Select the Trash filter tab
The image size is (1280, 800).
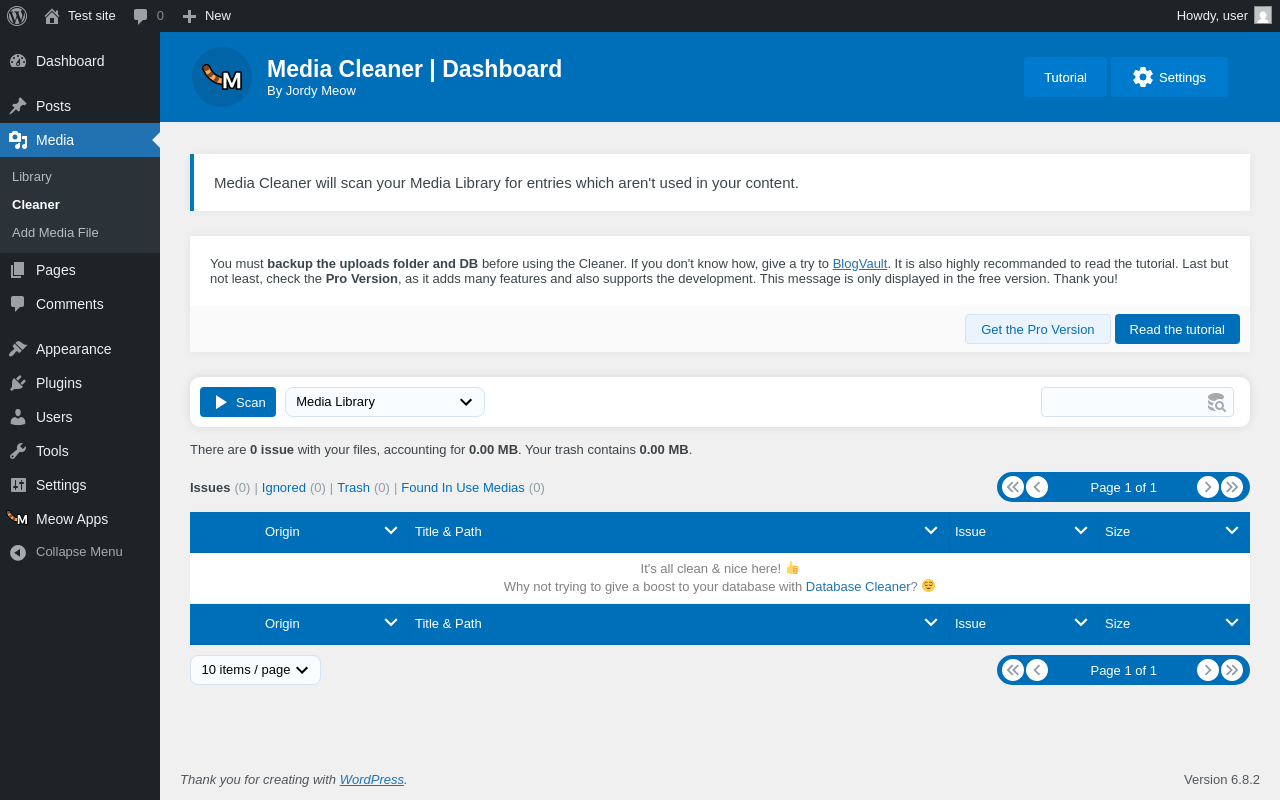tap(353, 487)
